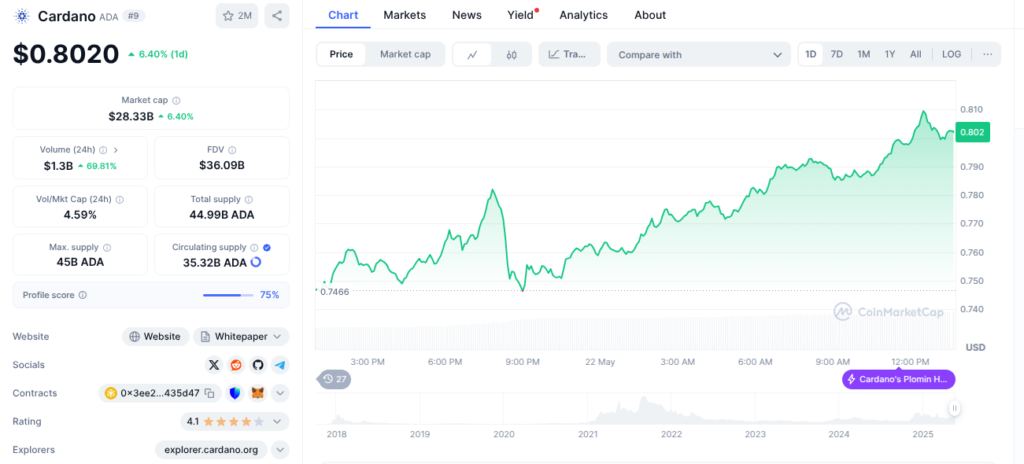Click the Profile score progress bar
The height and width of the screenshot is (464, 1024).
(227, 295)
